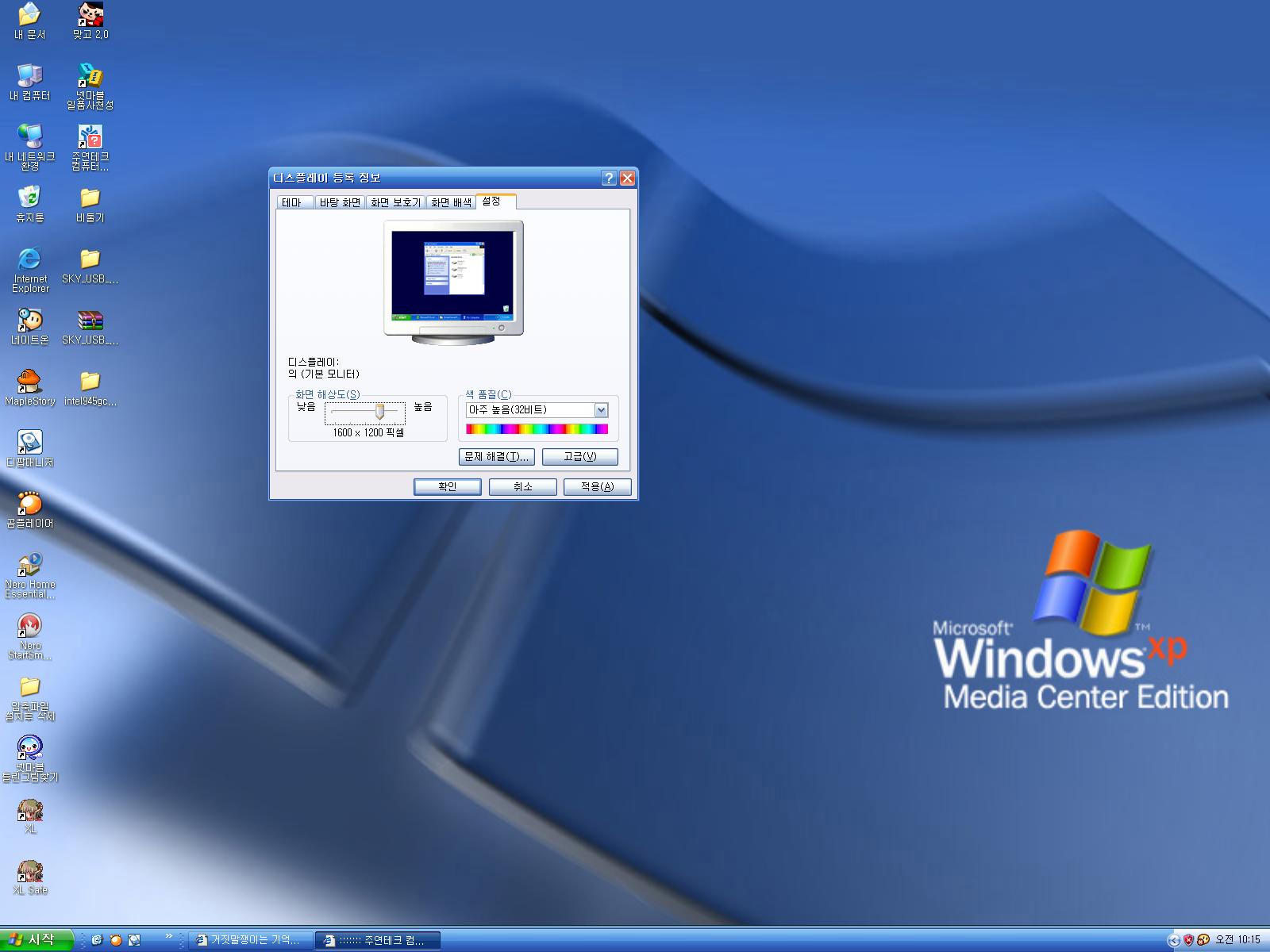Click the show desktop quick launch icon

(134, 940)
